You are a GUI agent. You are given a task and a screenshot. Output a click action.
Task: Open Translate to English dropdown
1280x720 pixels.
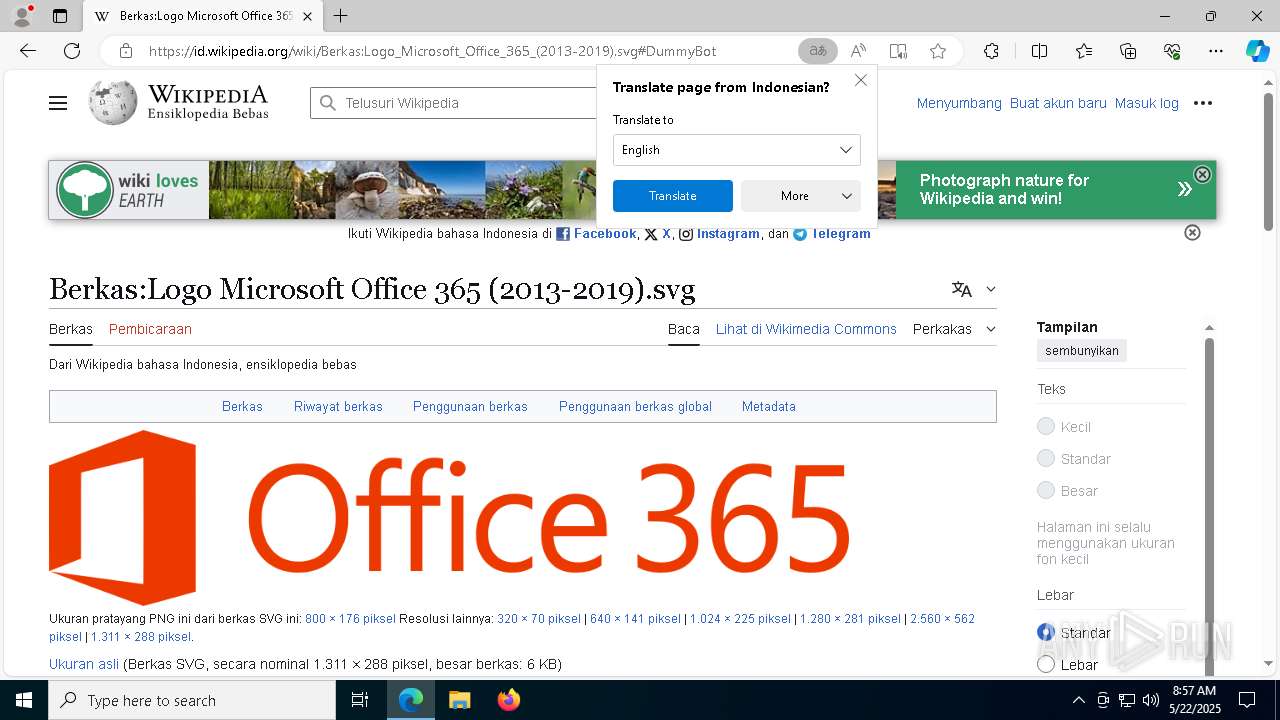[736, 150]
